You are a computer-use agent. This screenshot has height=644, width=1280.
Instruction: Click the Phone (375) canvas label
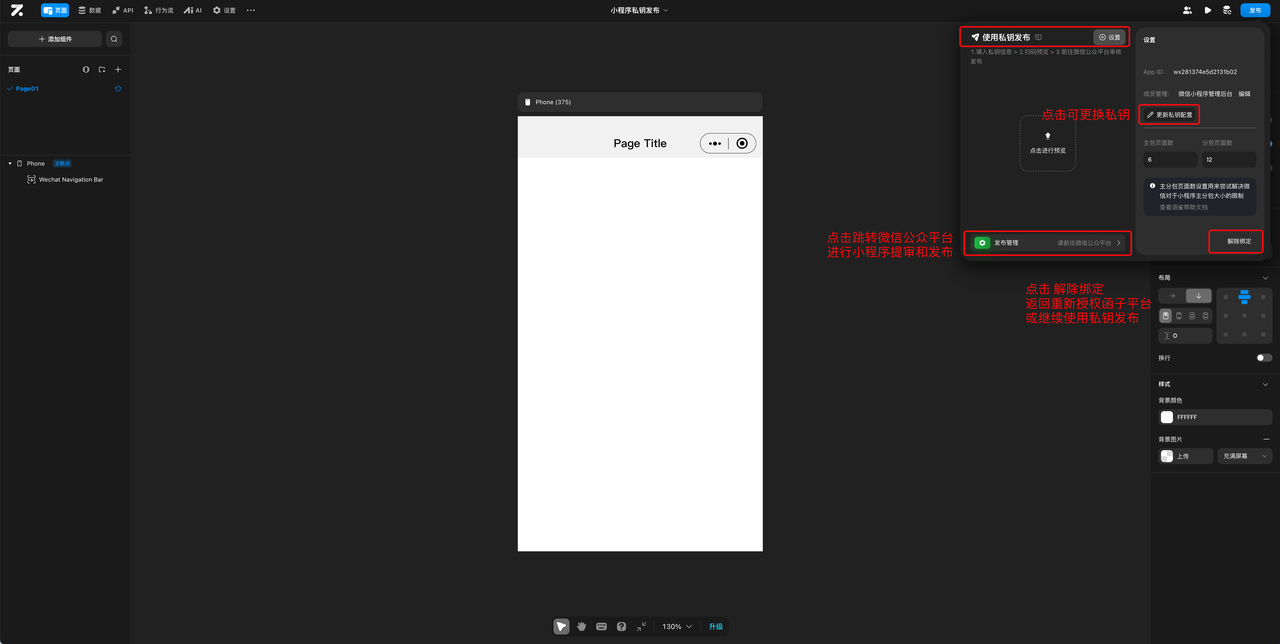[553, 102]
